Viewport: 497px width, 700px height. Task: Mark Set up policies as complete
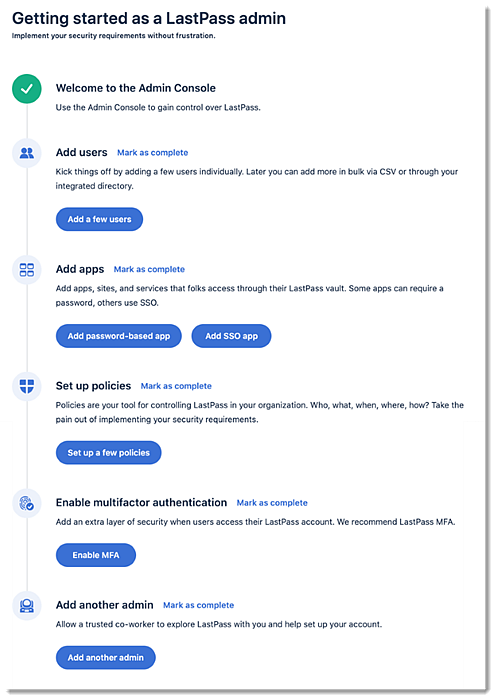click(176, 386)
